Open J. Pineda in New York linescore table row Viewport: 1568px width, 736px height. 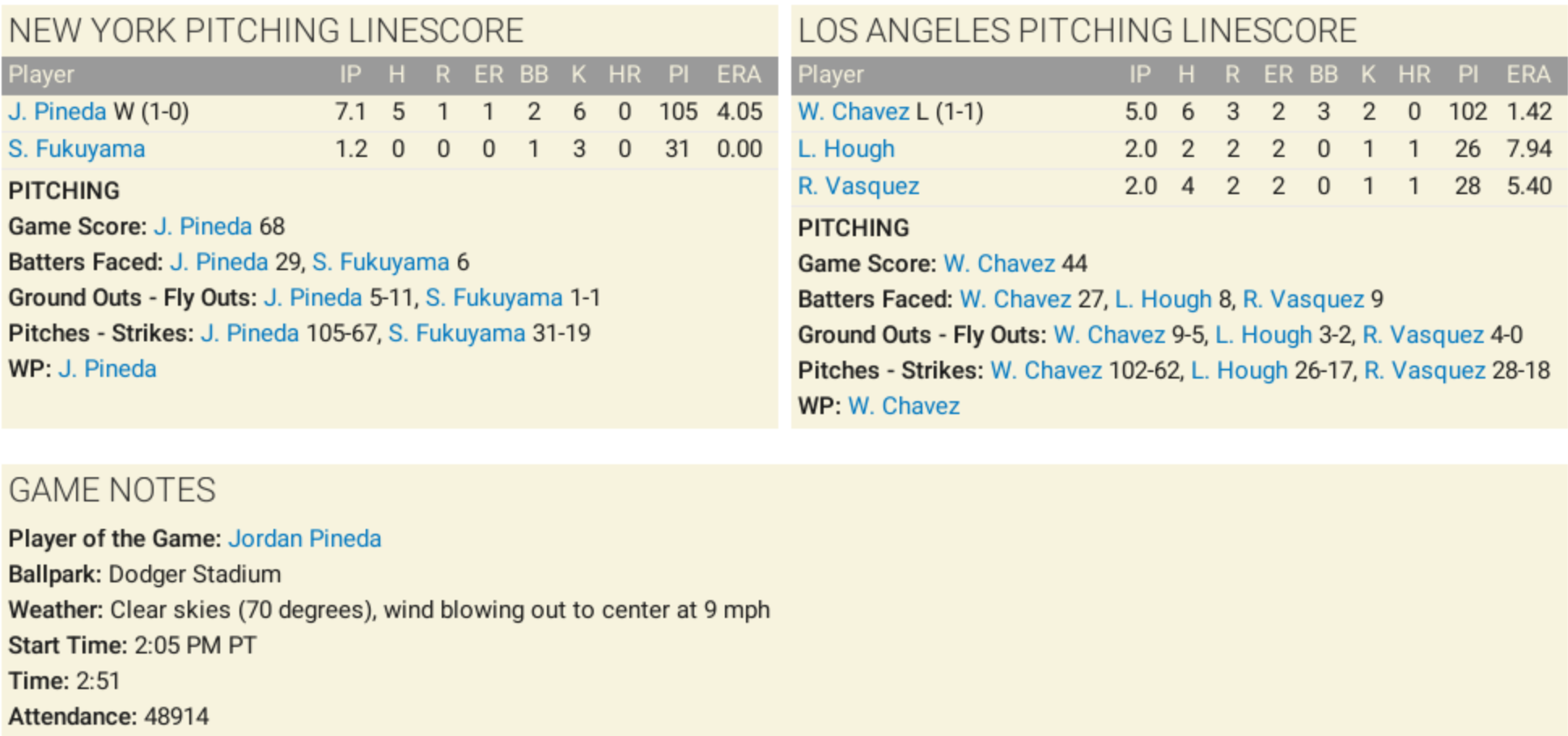tap(57, 112)
